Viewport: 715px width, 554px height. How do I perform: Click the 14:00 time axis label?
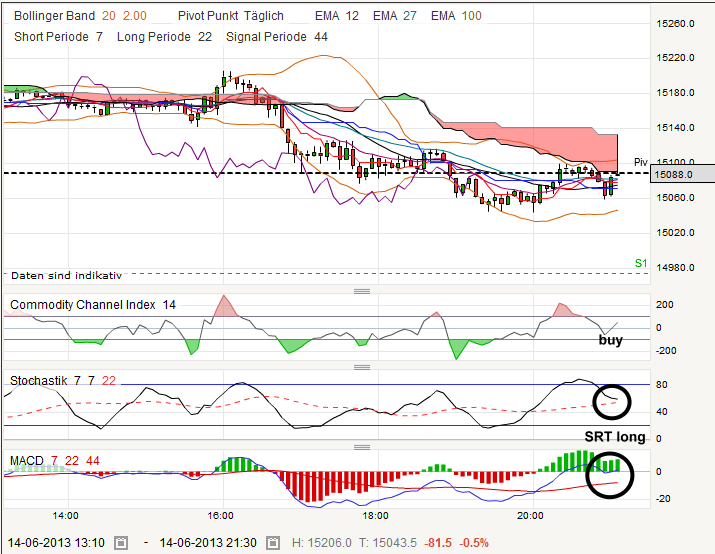tap(65, 516)
